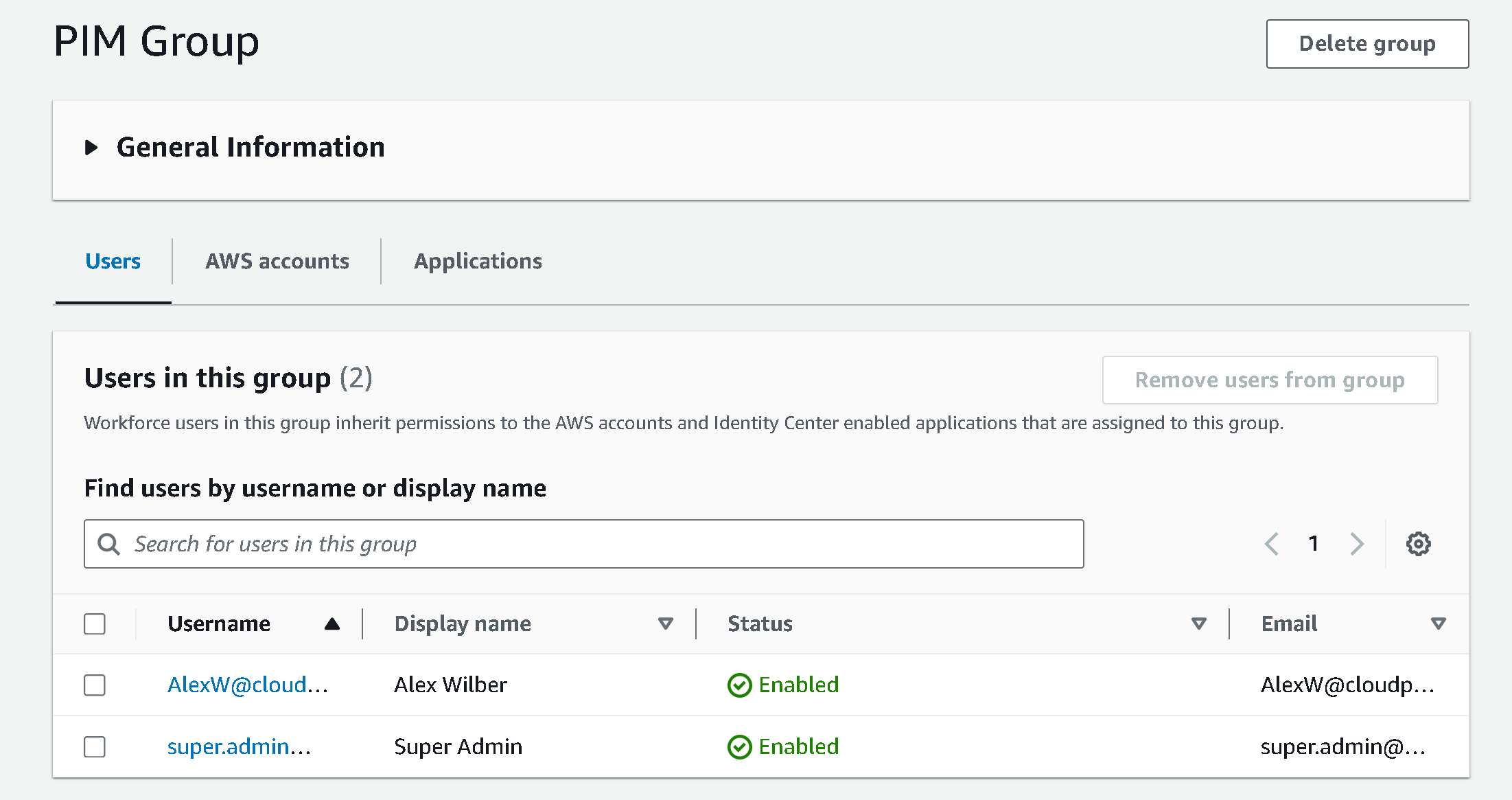
Task: Sort by Status column arrow
Action: coord(1198,624)
